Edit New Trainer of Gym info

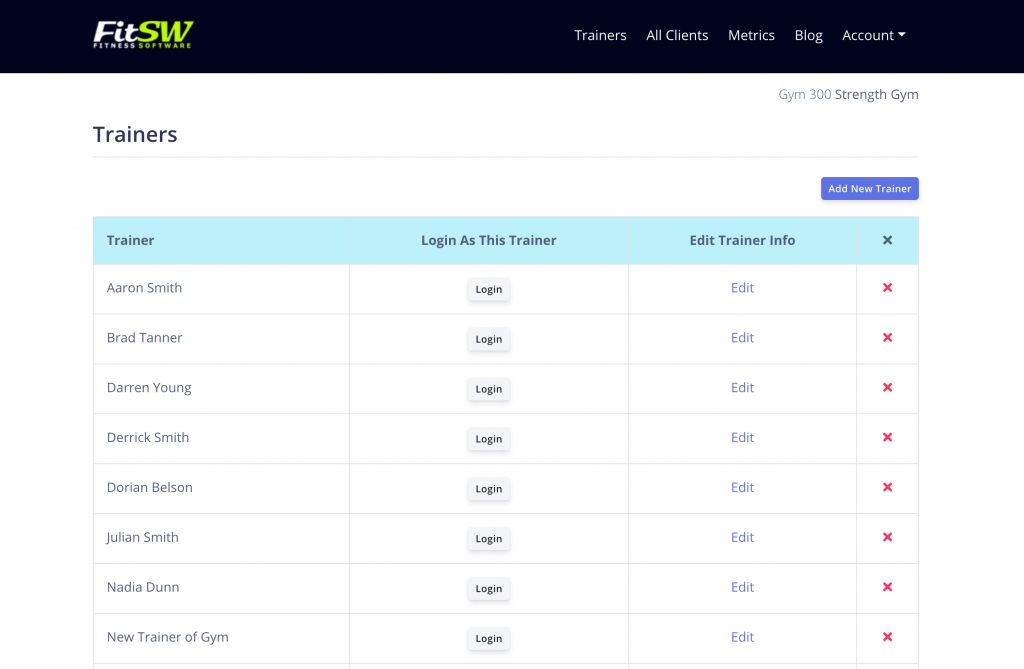point(742,638)
